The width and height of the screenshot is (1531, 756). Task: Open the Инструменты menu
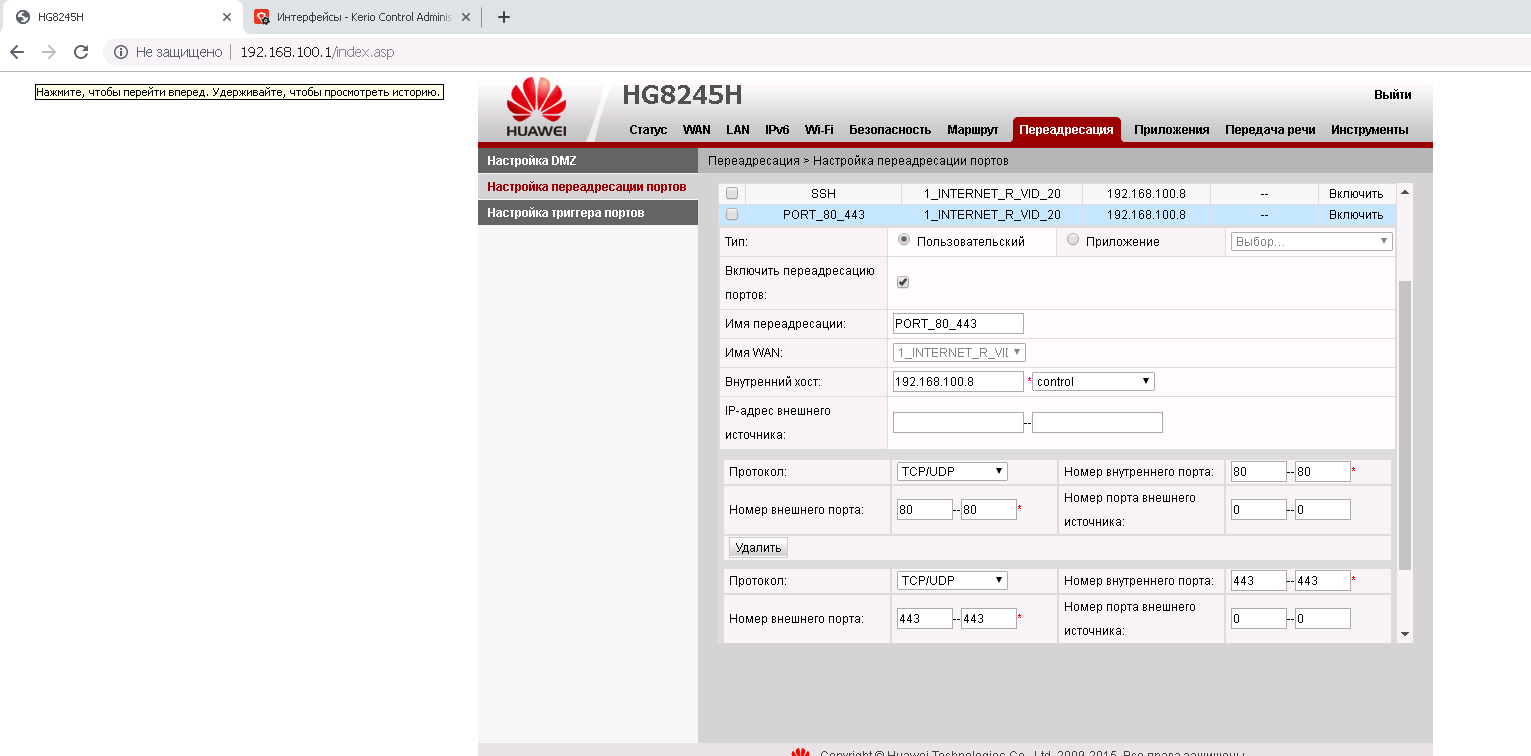(1370, 130)
